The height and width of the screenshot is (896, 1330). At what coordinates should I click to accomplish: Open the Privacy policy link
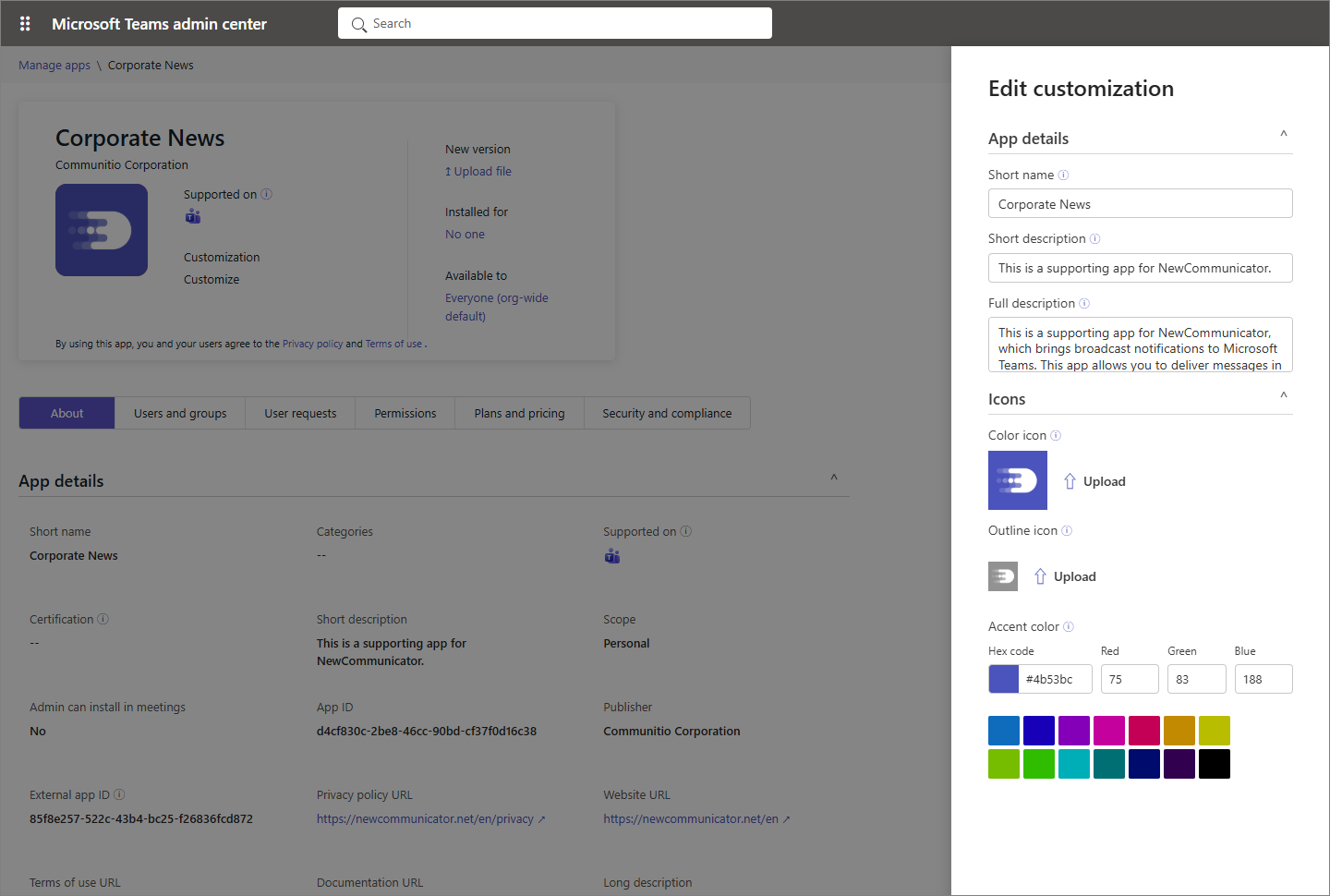click(312, 344)
